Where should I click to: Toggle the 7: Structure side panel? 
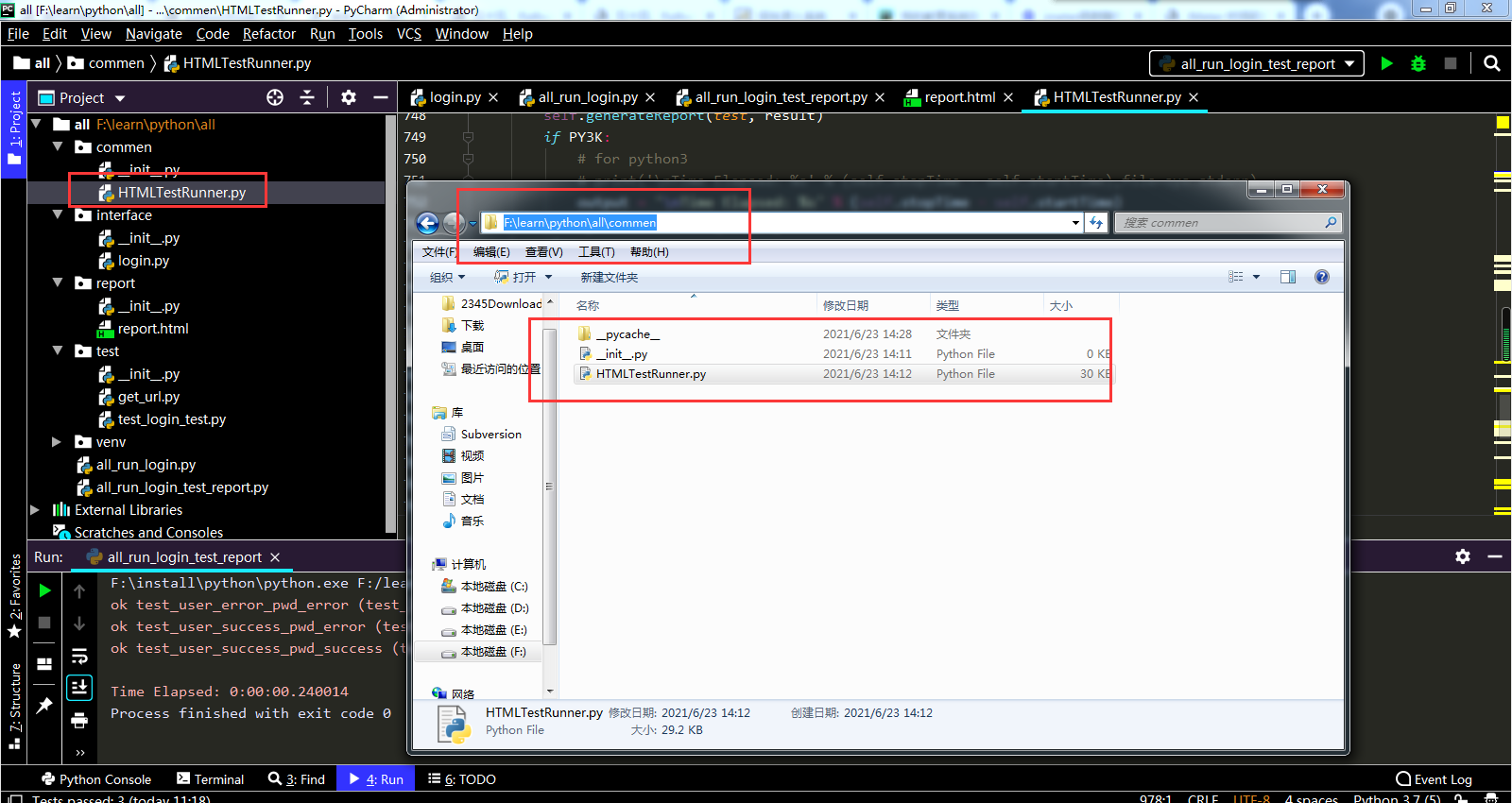click(14, 706)
